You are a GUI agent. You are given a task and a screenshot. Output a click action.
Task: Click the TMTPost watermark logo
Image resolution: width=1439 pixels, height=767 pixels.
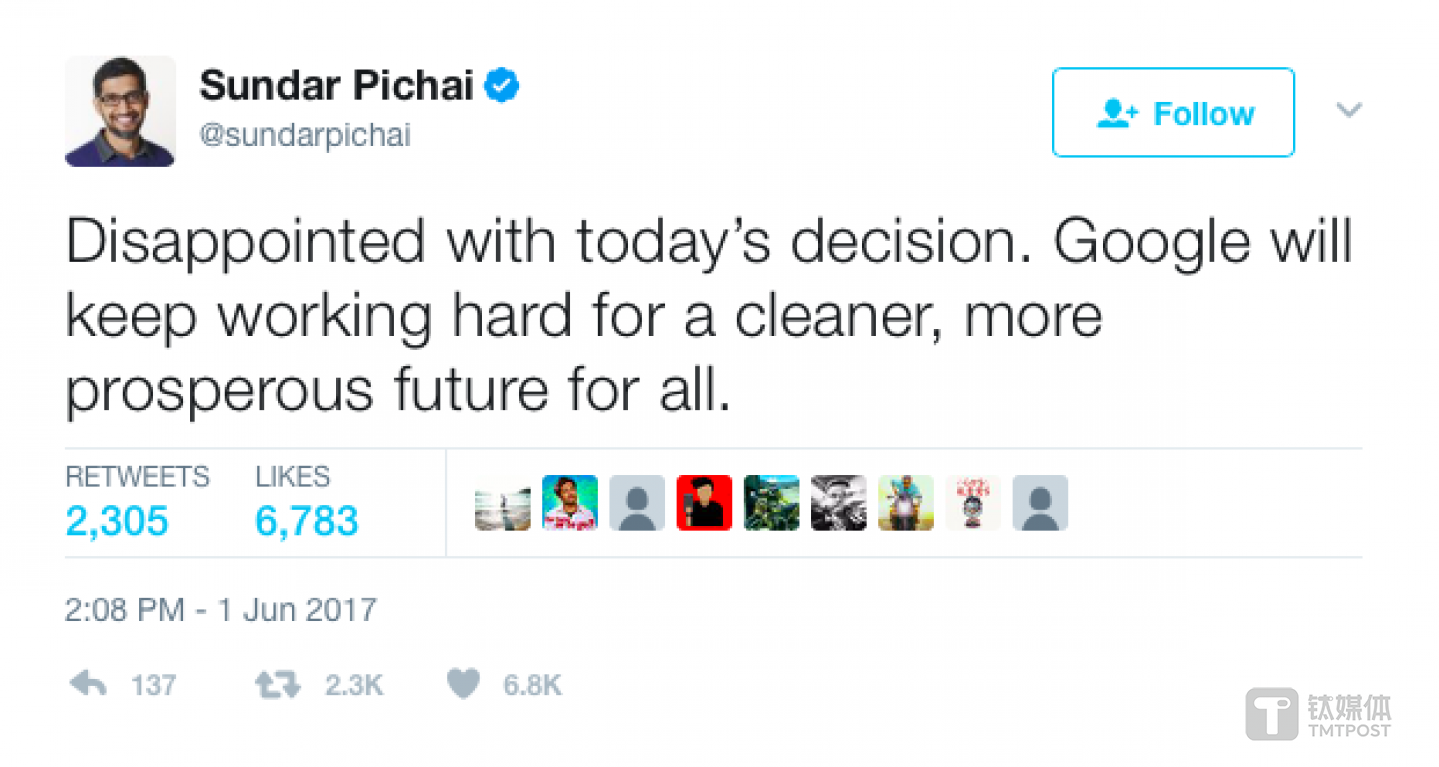(x=1318, y=714)
